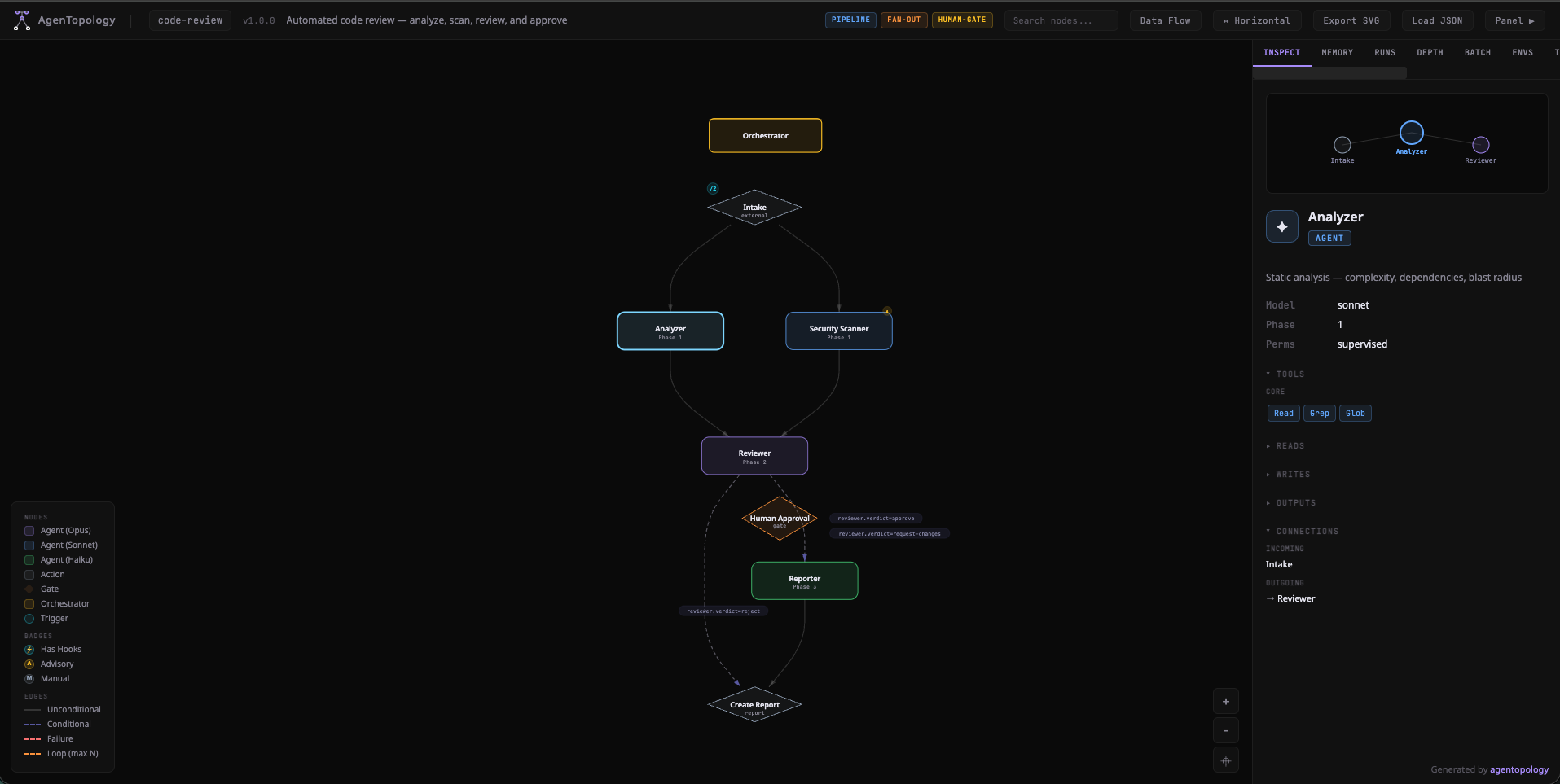Click Export SVG button
The image size is (1560, 784).
(x=1351, y=20)
